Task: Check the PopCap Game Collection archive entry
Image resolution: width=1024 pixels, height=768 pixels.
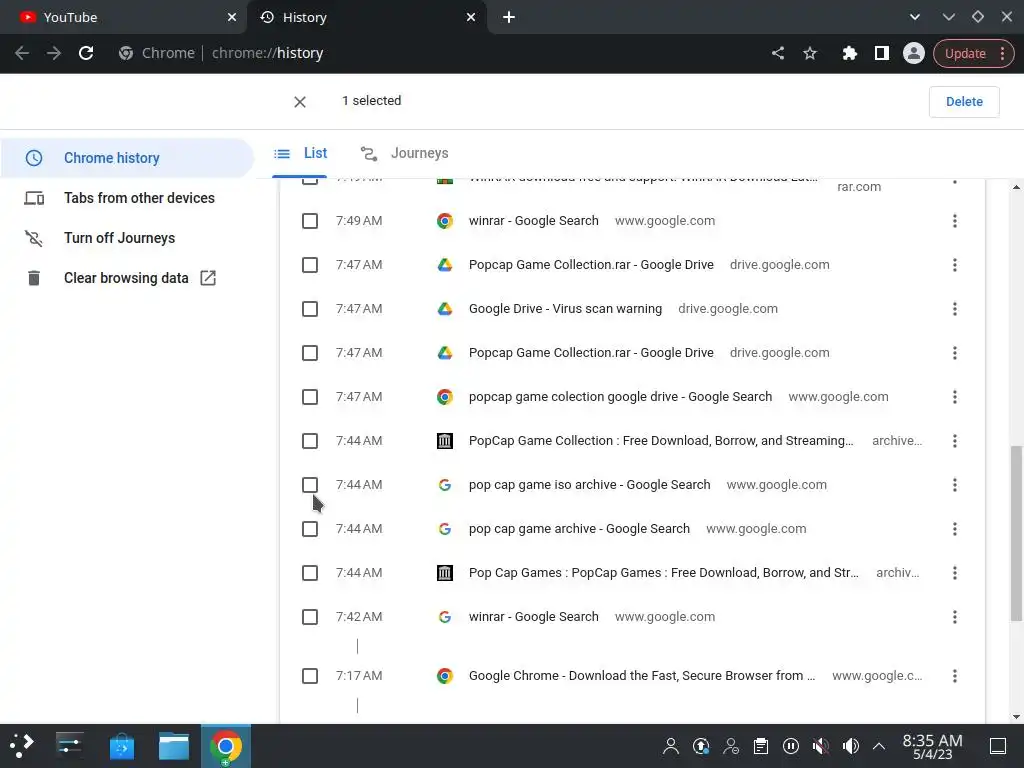Action: (310, 441)
